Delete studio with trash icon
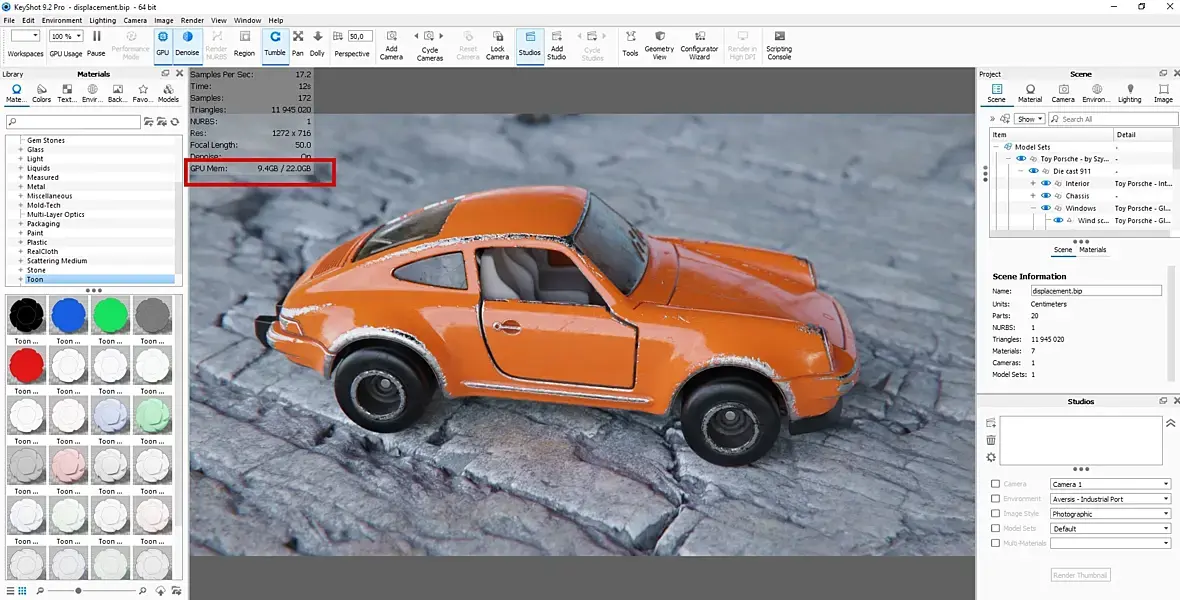The width and height of the screenshot is (1180, 600). [x=991, y=440]
